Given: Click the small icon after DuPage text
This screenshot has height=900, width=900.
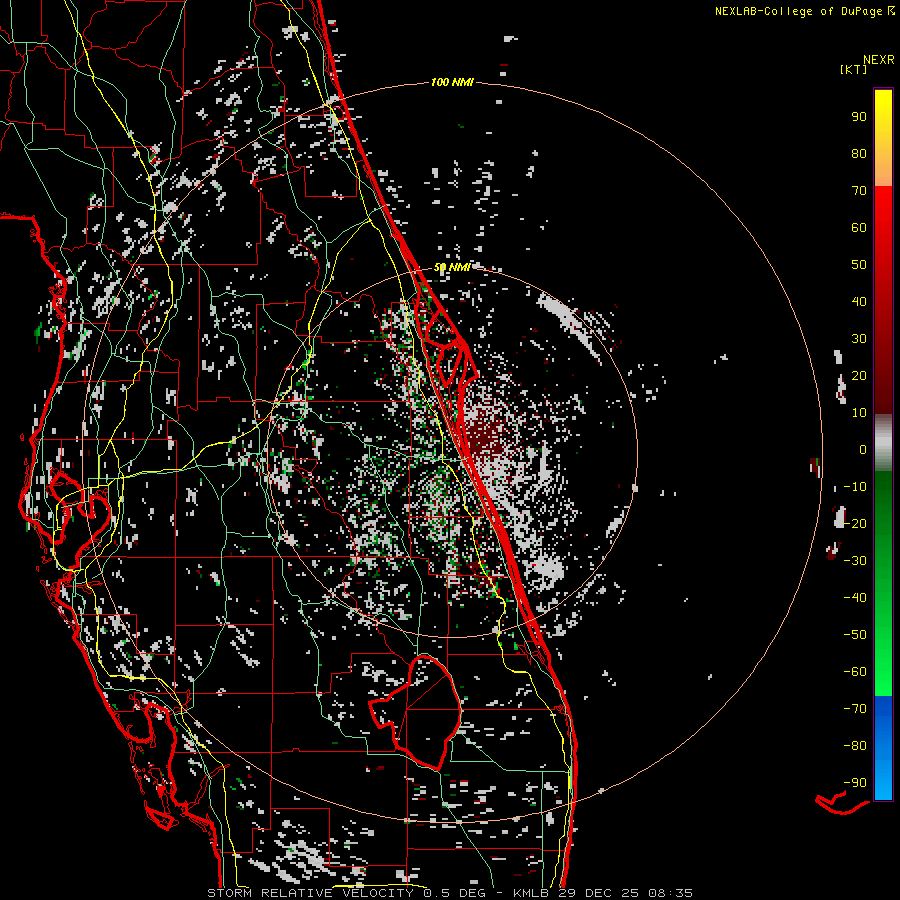Looking at the screenshot, I should click(890, 11).
